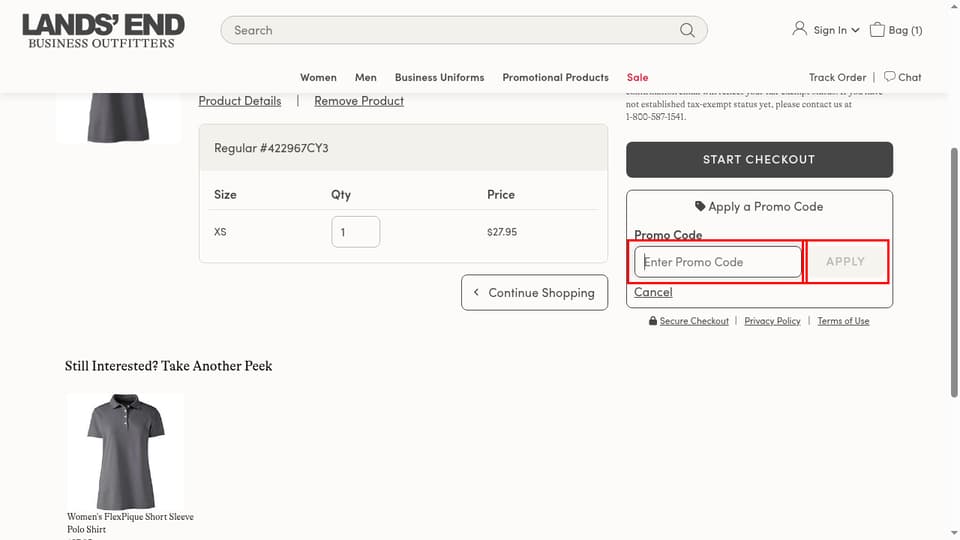Click the Continue Shopping button
This screenshot has width=960, height=540.
(534, 293)
